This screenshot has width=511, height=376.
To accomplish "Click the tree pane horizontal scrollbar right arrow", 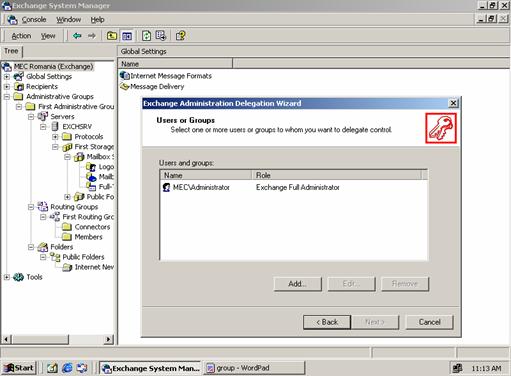I will 108,339.
